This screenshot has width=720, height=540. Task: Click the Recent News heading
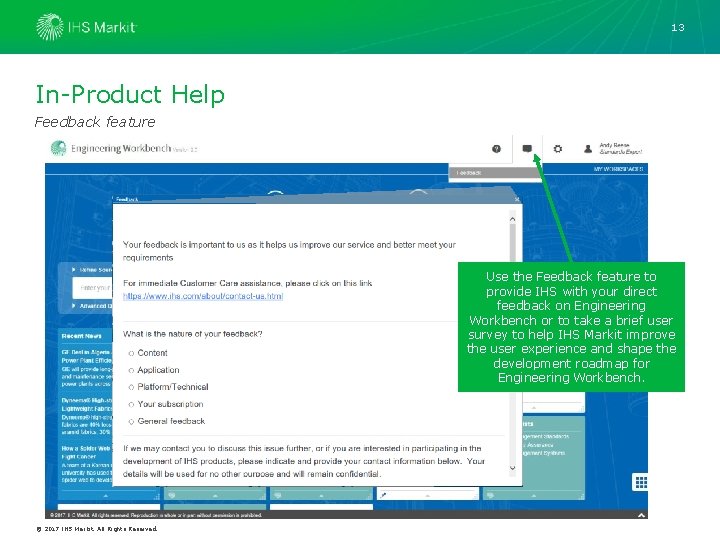click(x=81, y=336)
